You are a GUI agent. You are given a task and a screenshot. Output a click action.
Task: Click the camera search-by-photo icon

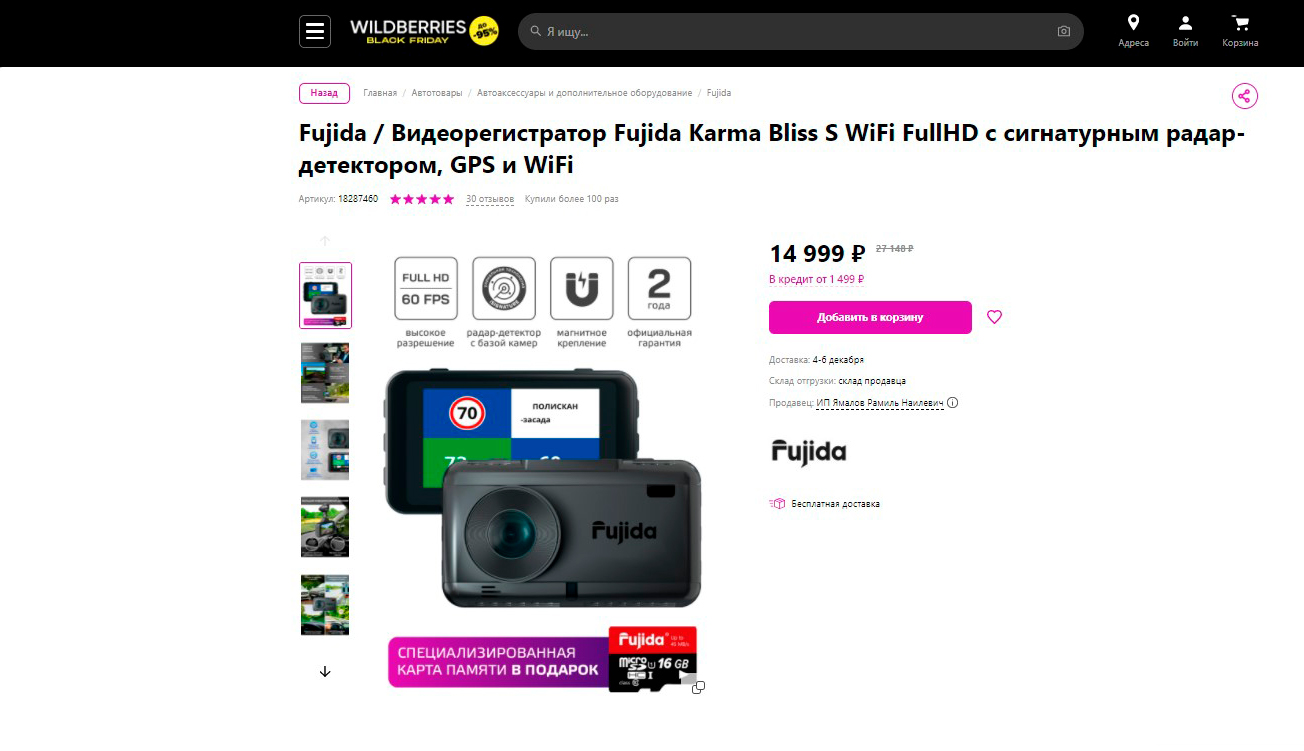click(x=1064, y=32)
